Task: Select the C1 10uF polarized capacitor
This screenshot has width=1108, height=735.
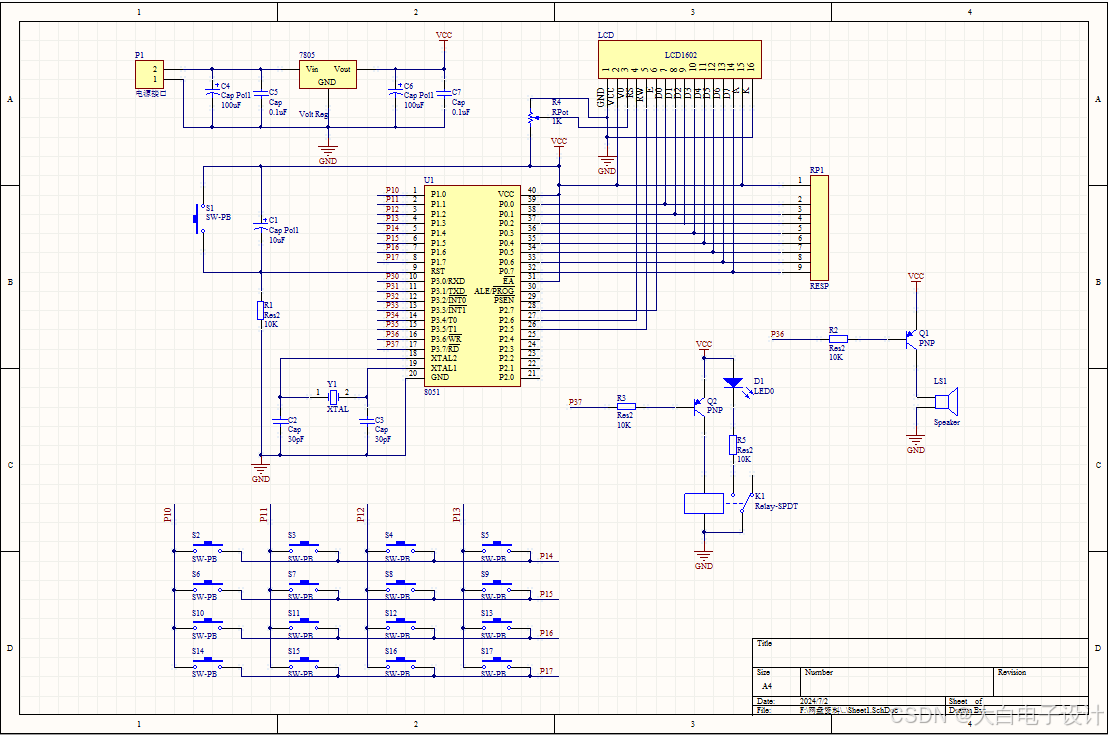Action: click(261, 226)
